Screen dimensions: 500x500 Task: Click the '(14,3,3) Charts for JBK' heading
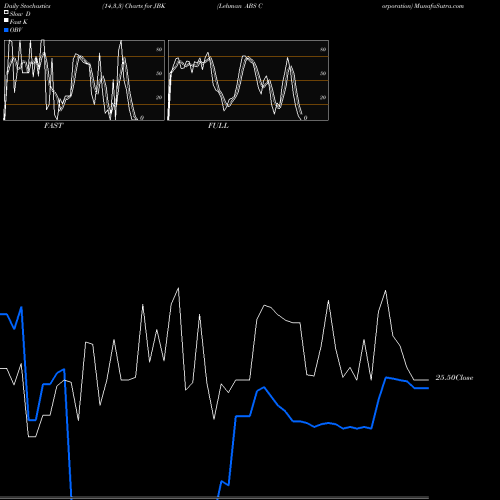[134, 6]
